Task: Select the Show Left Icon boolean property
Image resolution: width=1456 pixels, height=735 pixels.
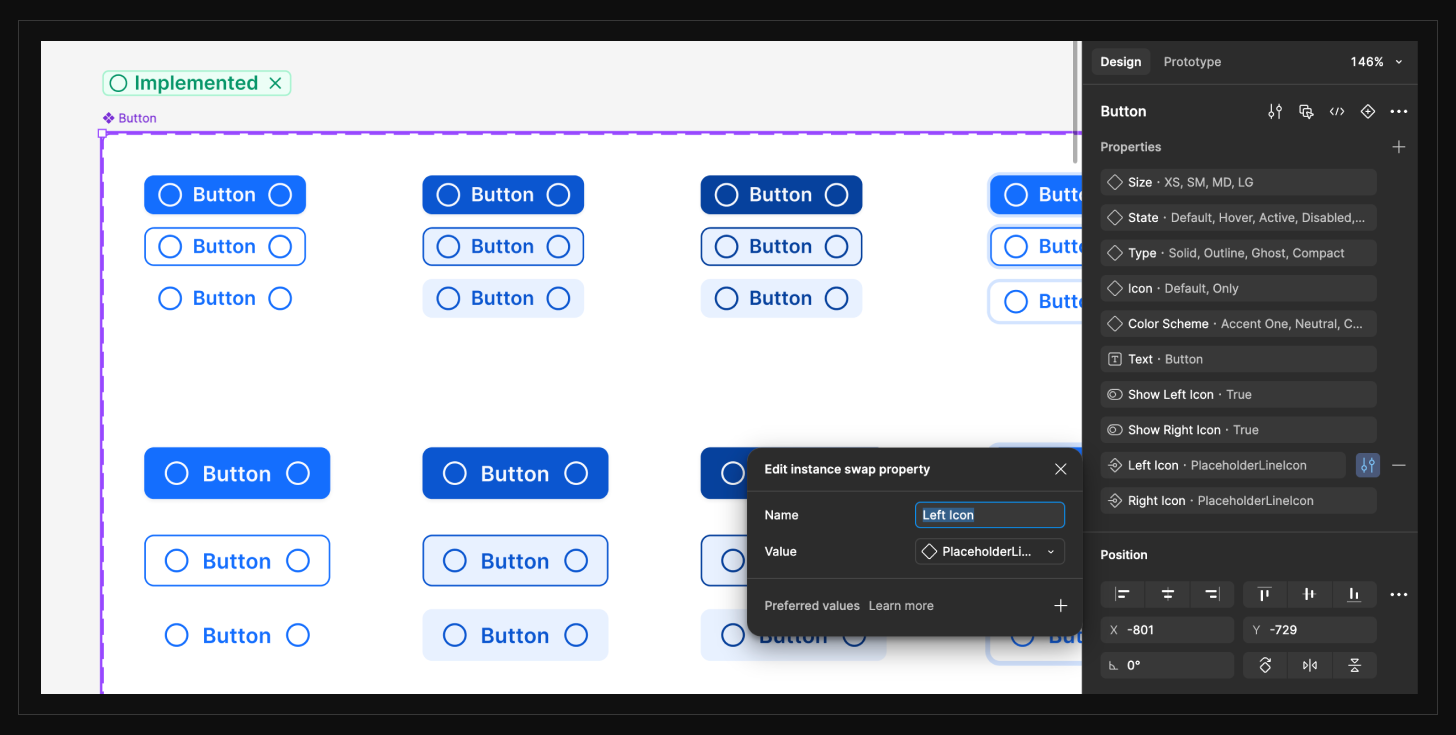Action: [1239, 394]
